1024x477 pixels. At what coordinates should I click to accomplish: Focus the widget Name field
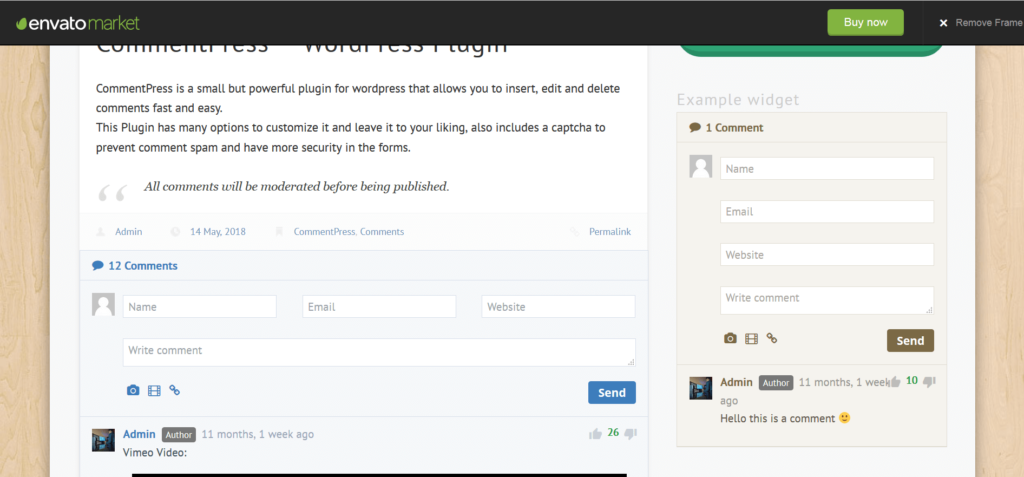(827, 169)
